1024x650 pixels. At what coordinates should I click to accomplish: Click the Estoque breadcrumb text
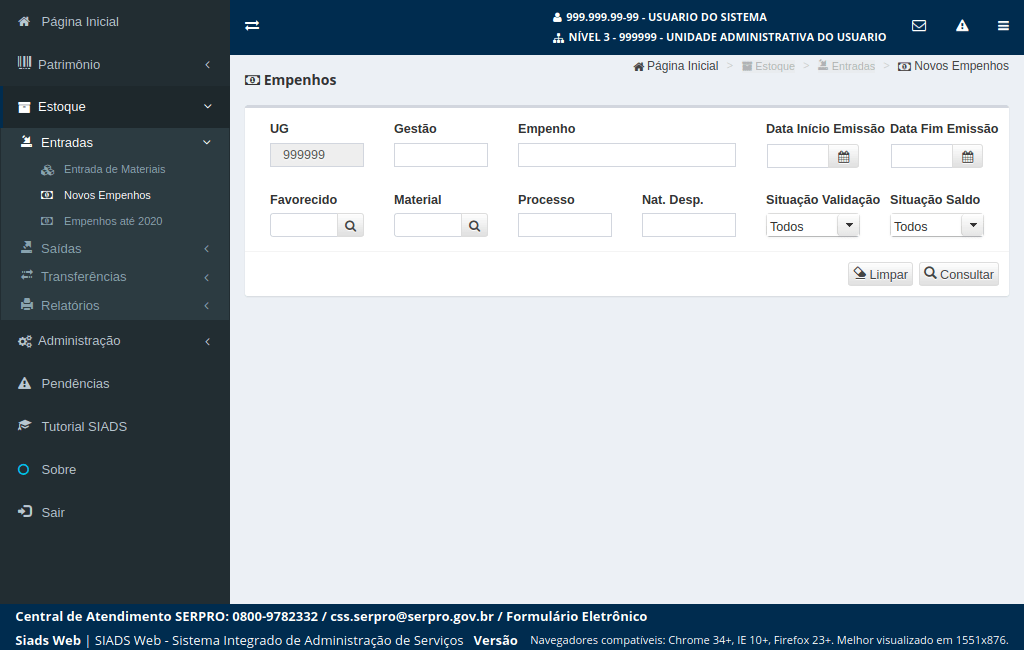click(x=775, y=67)
